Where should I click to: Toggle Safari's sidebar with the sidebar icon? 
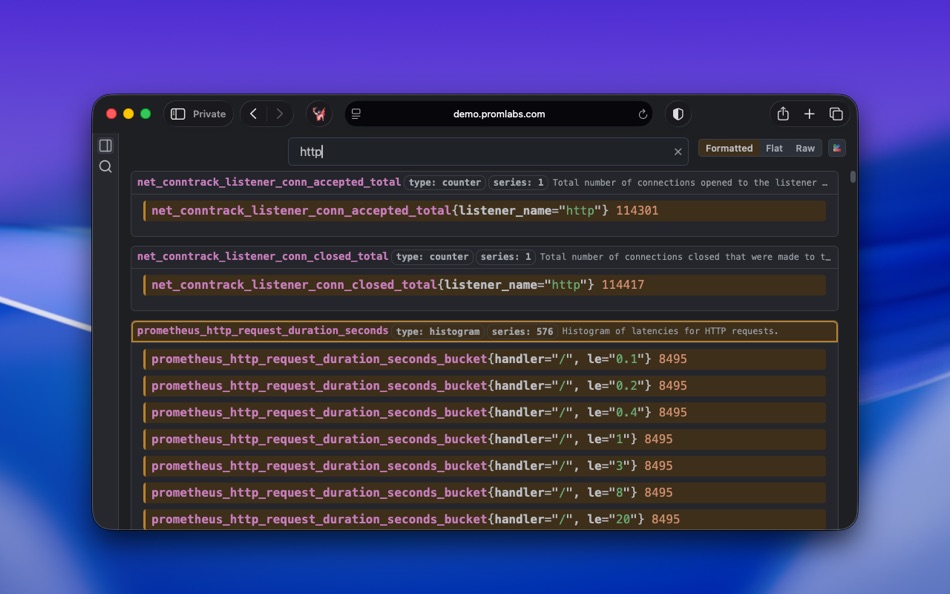tap(178, 114)
